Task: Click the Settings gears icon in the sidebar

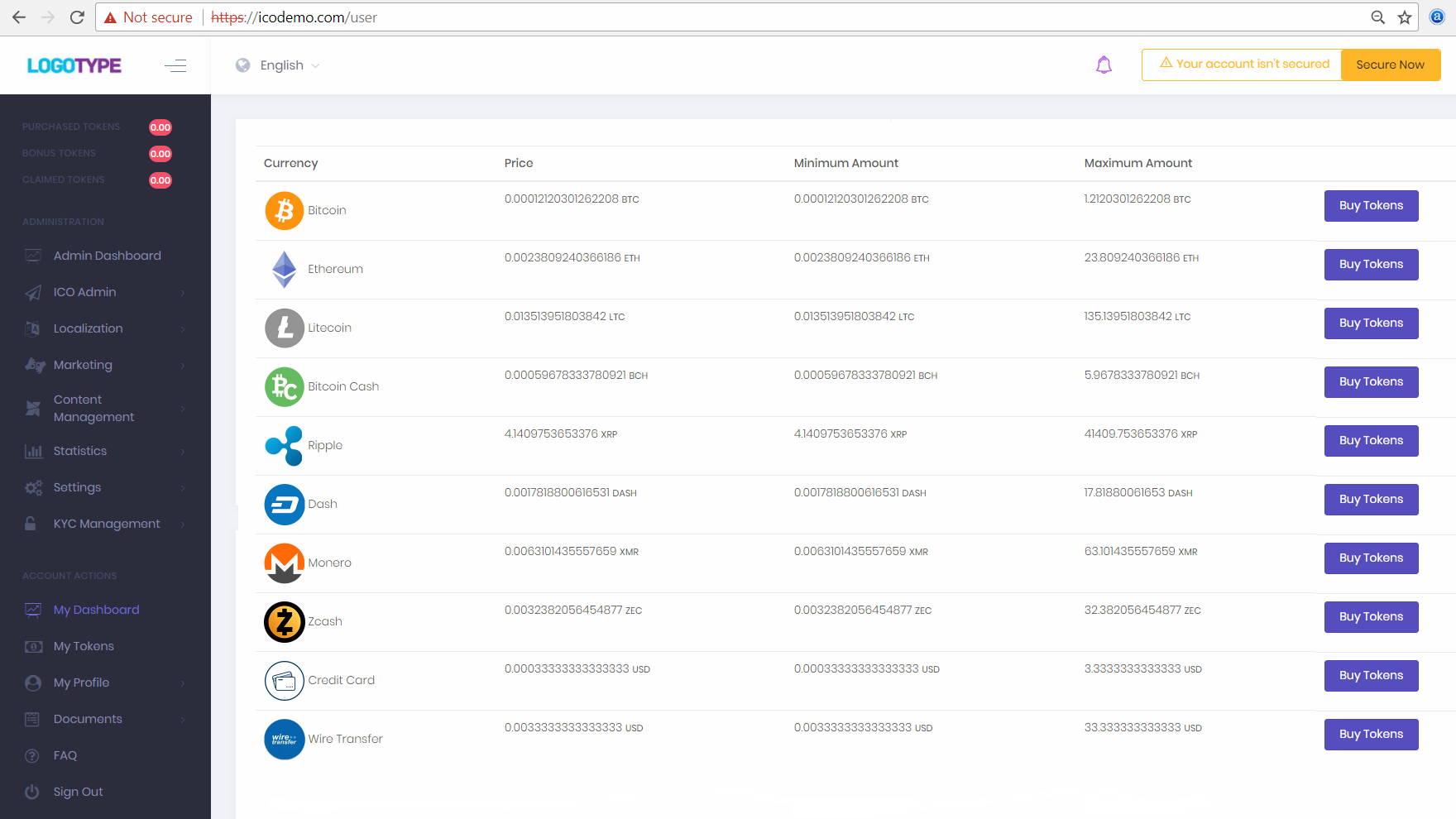Action: (x=32, y=487)
